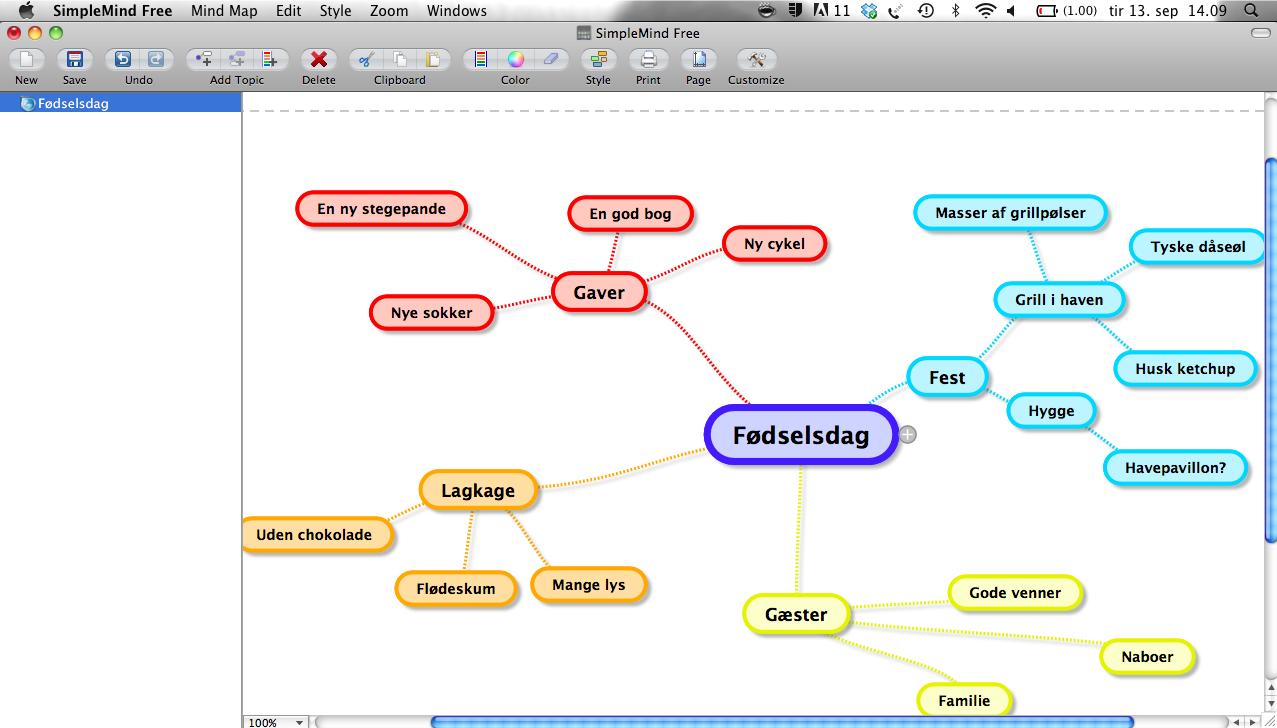Add a sibling topic using the middle Add Topic icon
The image size is (1277, 728).
[x=237, y=59]
